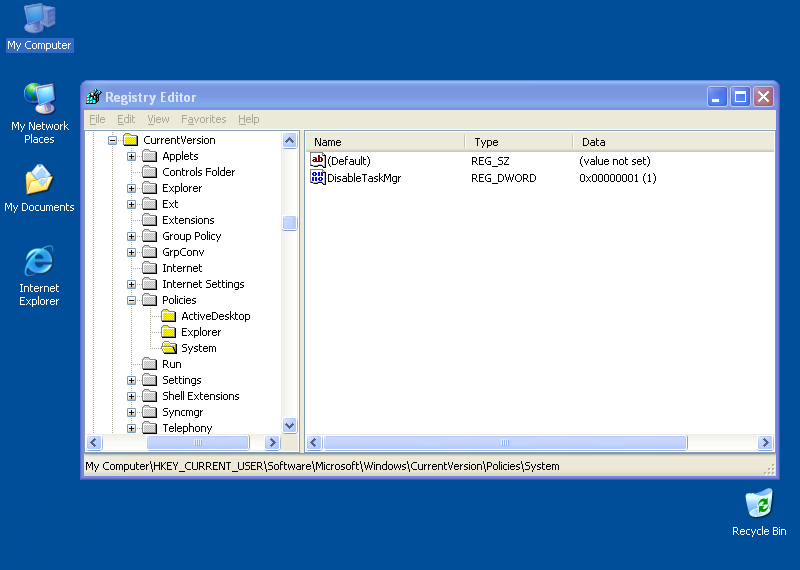Collapse the CurrentVersion tree node

click(x=112, y=140)
